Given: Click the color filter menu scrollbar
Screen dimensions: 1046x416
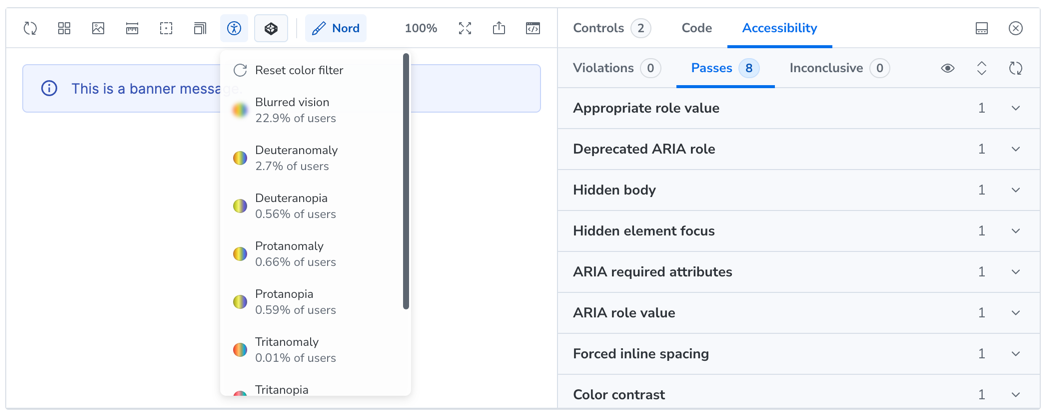Looking at the screenshot, I should click(406, 181).
